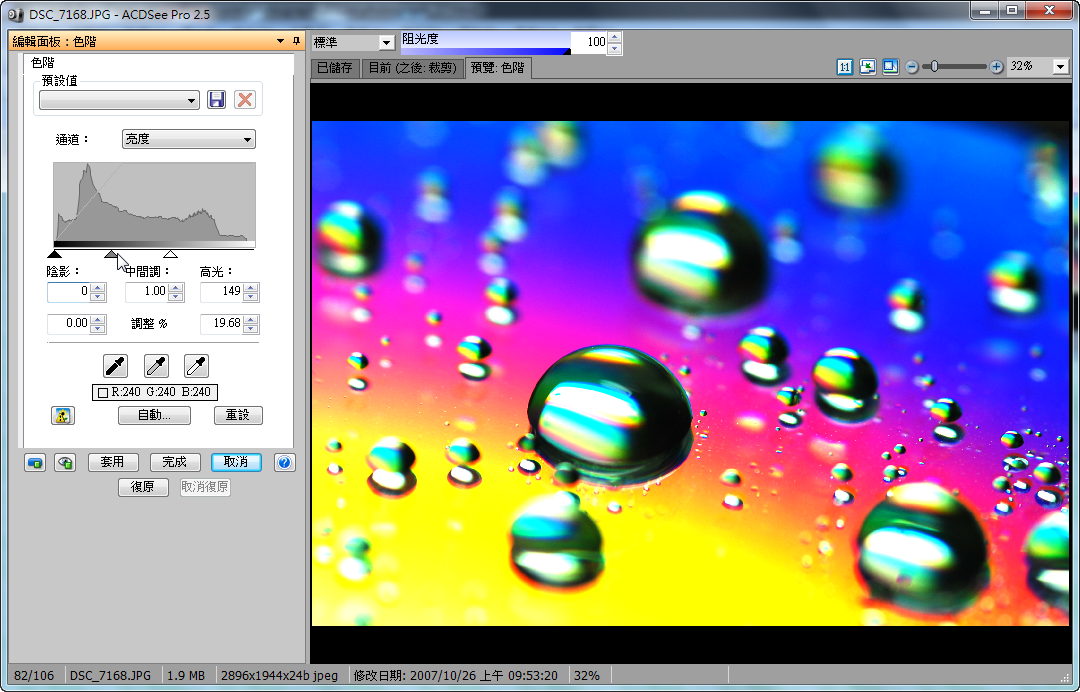Open the 通道 channel dropdown
Viewport: 1080px width, 692px height.
coord(188,140)
